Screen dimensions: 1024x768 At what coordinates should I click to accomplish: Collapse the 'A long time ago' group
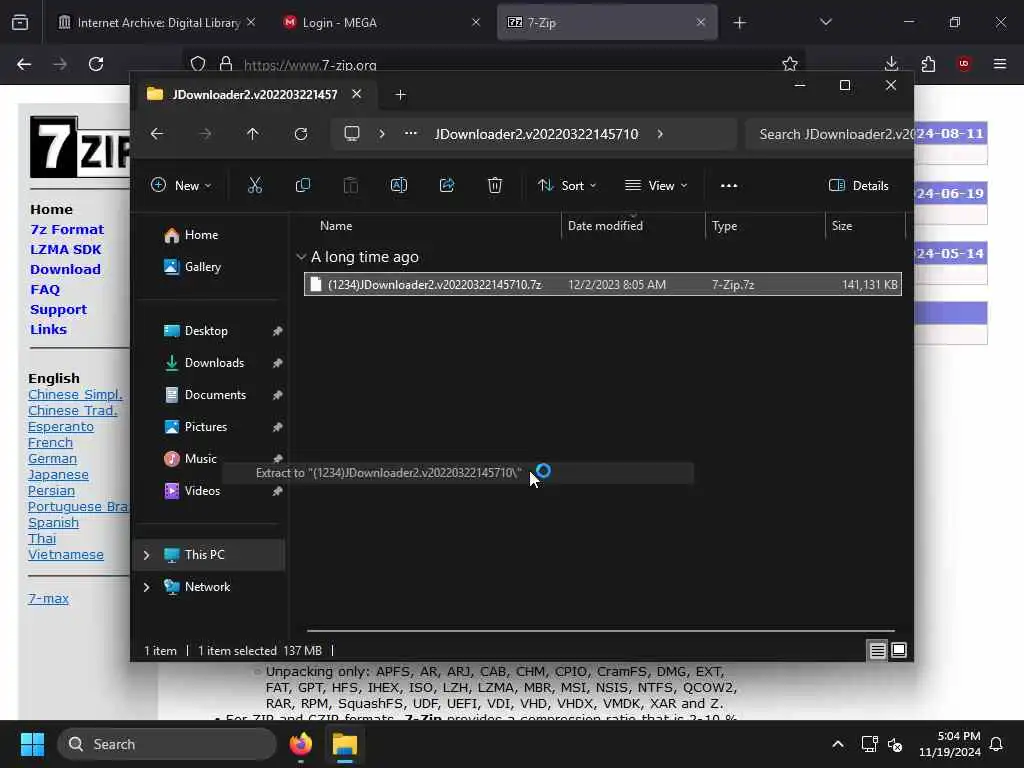(301, 257)
